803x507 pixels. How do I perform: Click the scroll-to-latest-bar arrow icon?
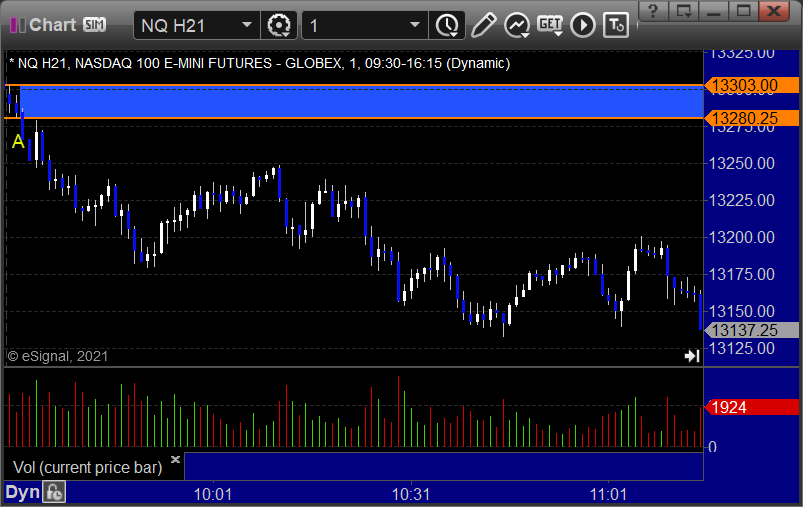[692, 356]
